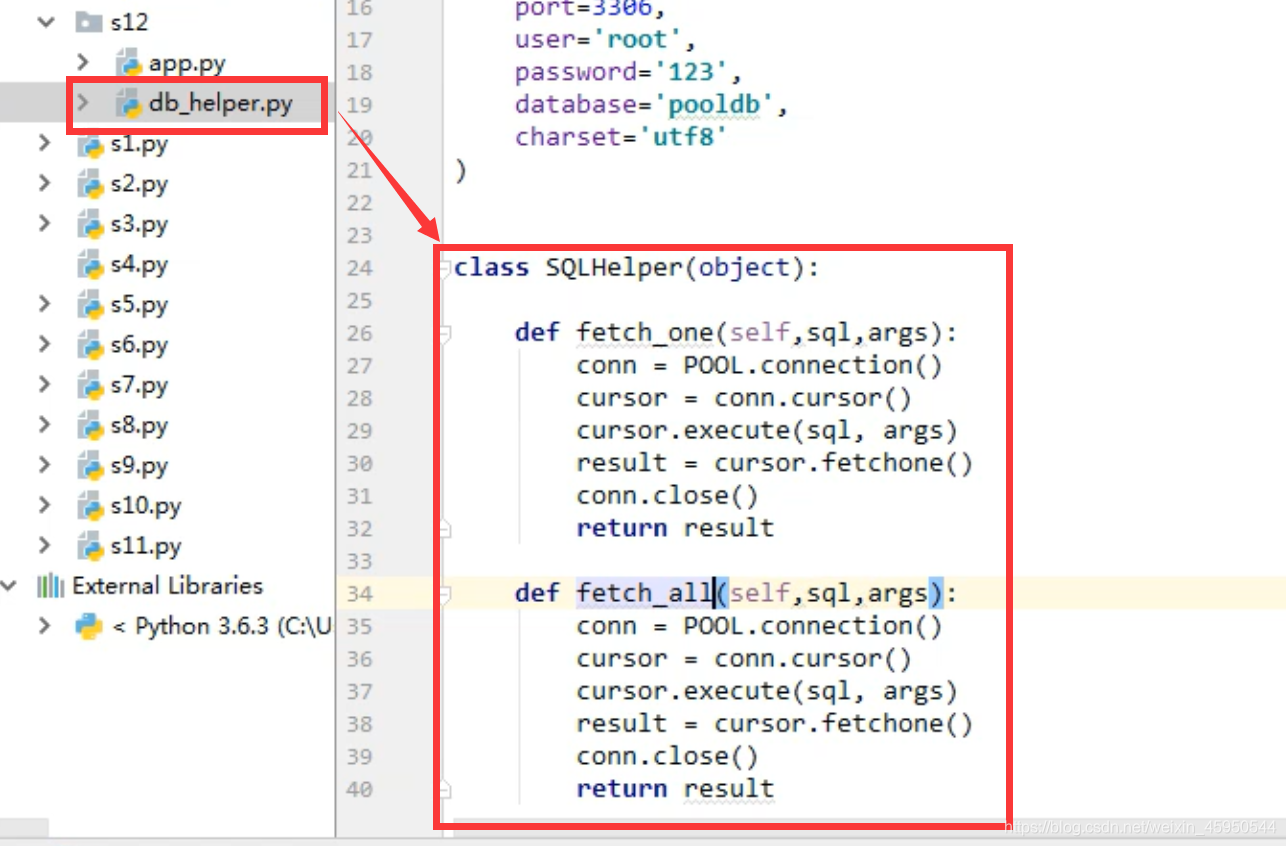The image size is (1286, 846).
Task: Open s9.py in the project tree
Action: click(139, 466)
